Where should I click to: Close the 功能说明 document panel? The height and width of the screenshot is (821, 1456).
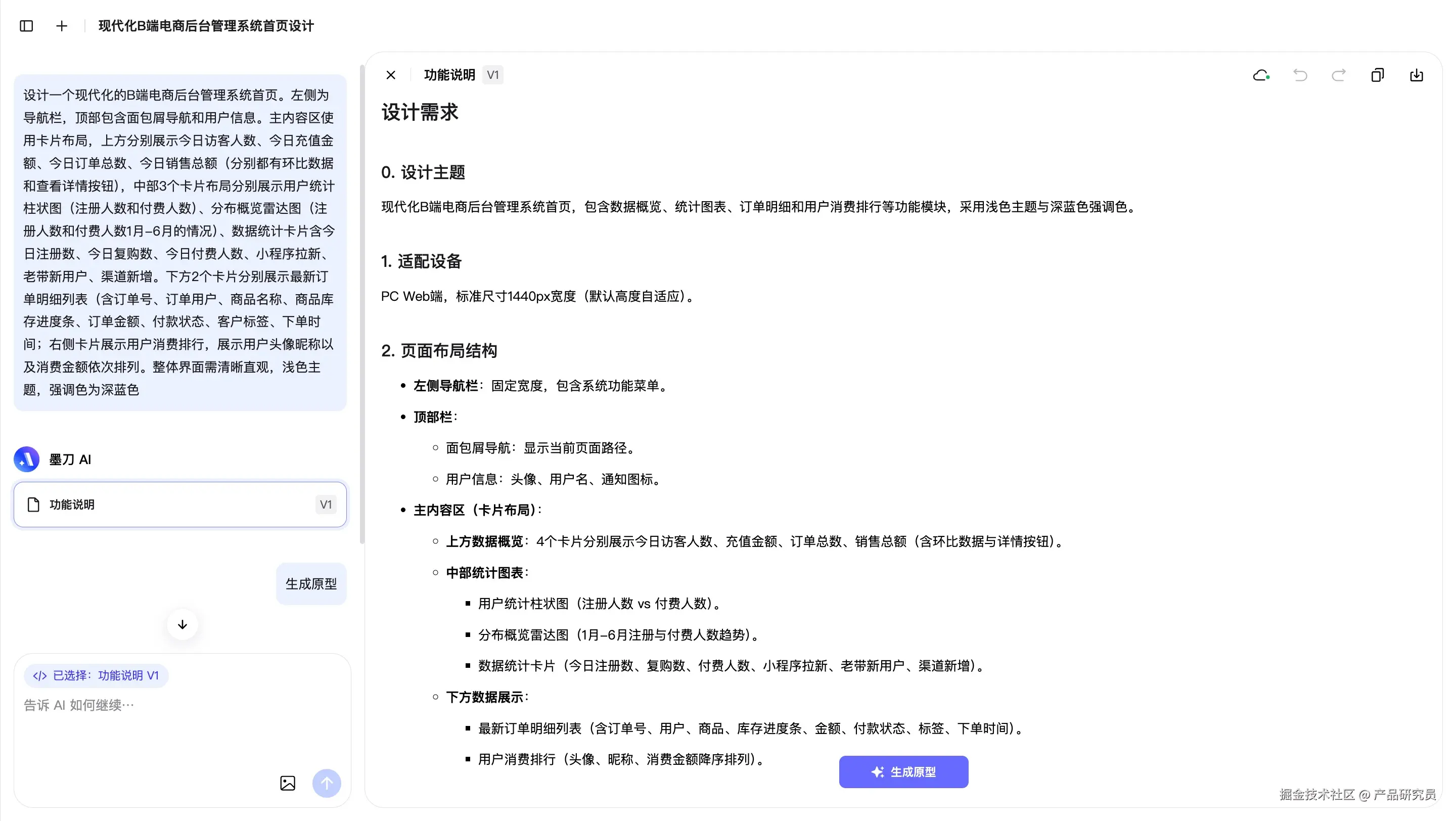[391, 75]
